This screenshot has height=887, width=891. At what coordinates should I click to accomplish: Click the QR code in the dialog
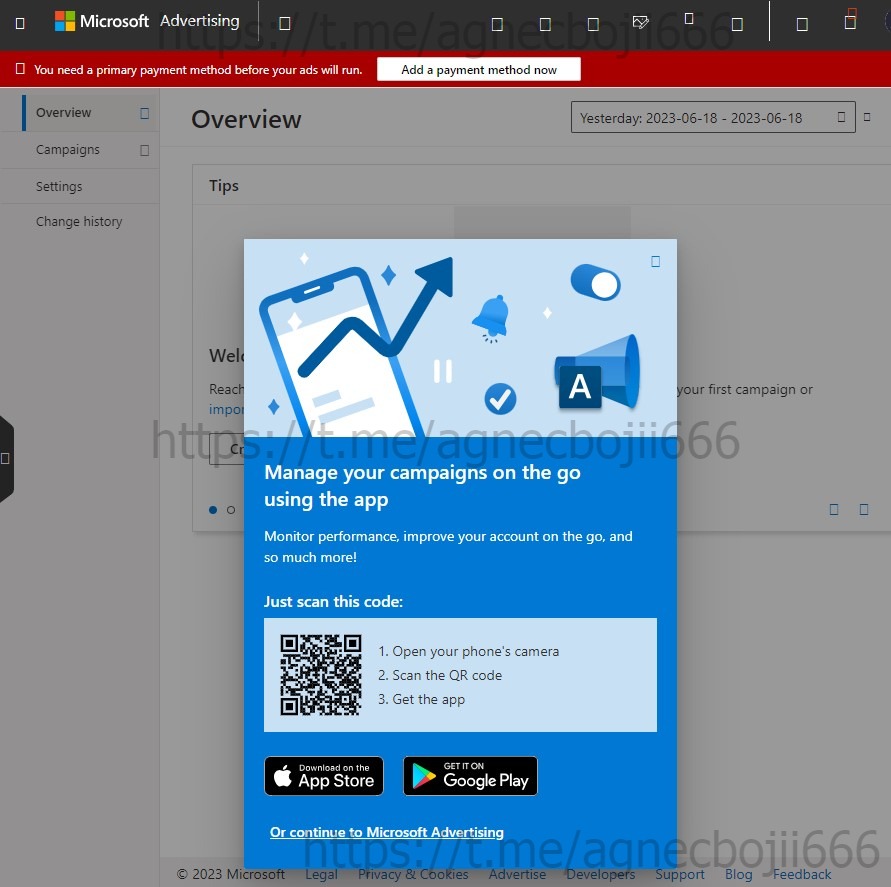(x=321, y=674)
